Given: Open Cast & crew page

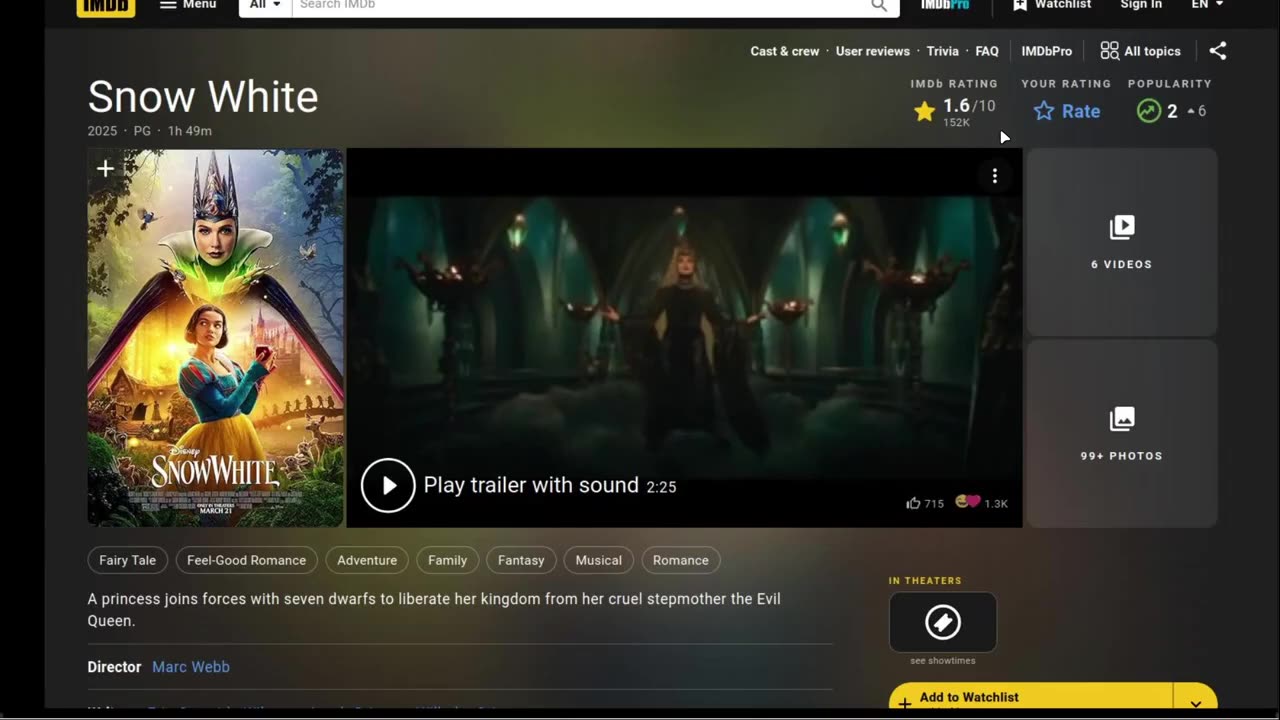Looking at the screenshot, I should point(785,51).
